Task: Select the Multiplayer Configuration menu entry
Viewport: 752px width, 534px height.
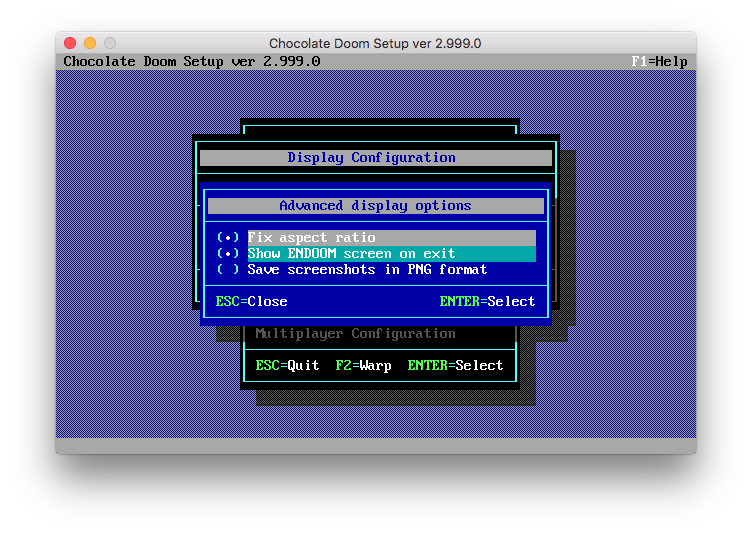Action: pyautogui.click(x=355, y=333)
